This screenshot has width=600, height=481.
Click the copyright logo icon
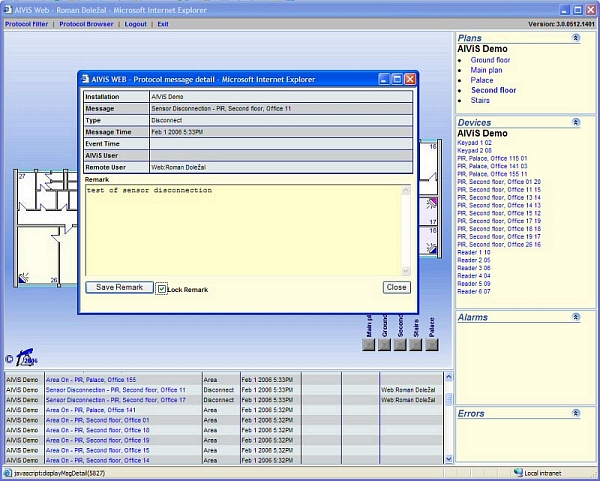(26, 357)
